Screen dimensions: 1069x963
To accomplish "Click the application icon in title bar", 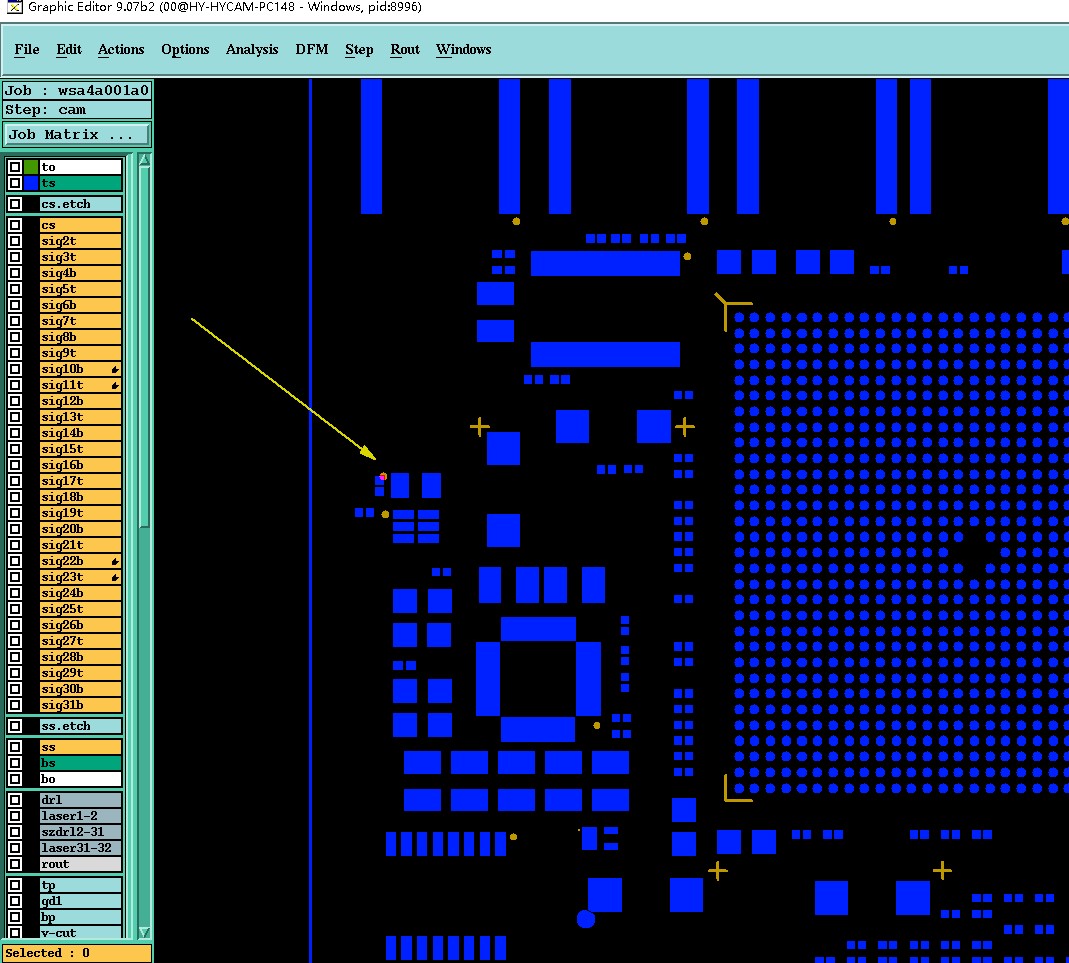I will (x=14, y=7).
